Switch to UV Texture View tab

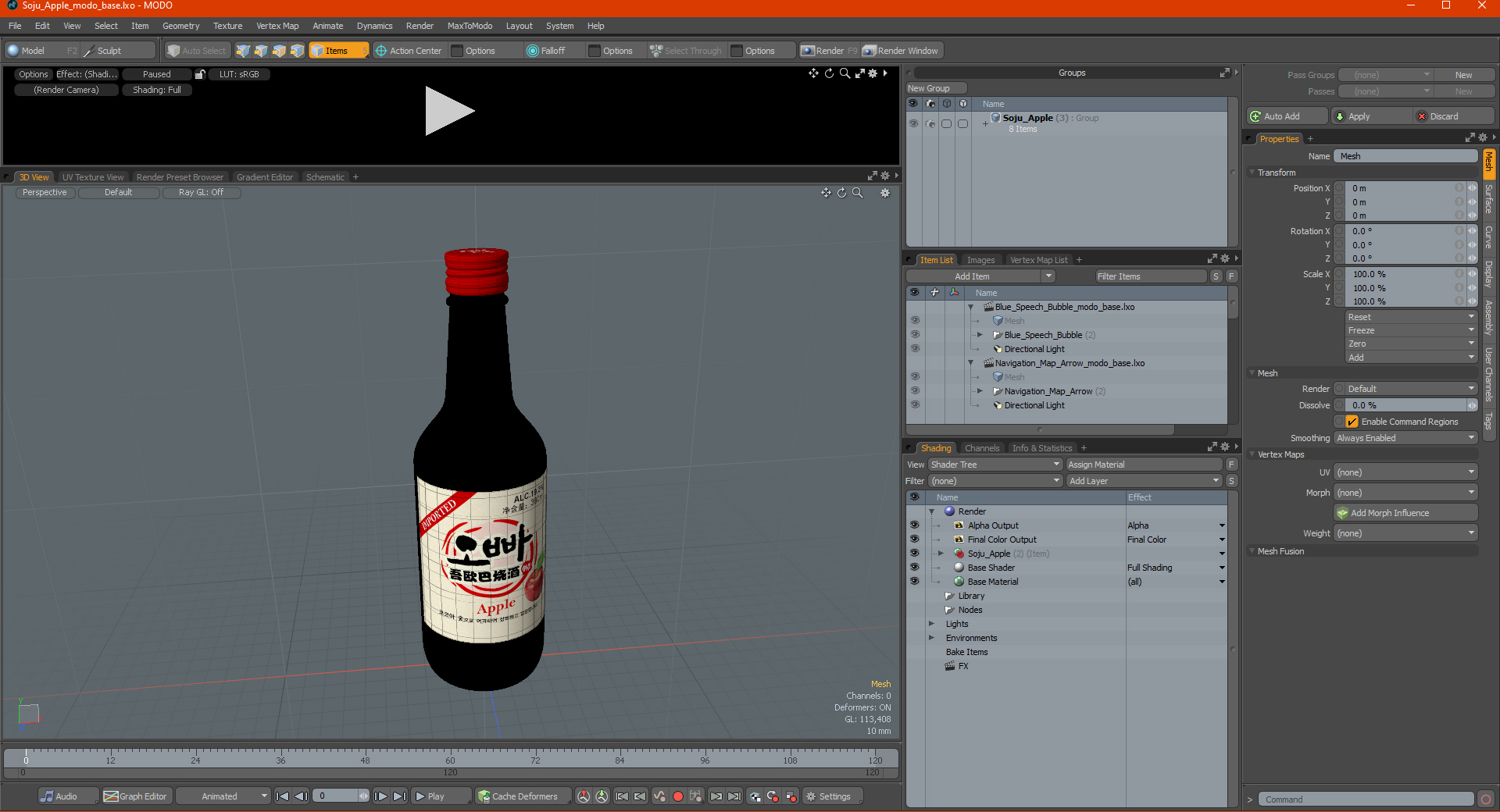click(x=93, y=177)
